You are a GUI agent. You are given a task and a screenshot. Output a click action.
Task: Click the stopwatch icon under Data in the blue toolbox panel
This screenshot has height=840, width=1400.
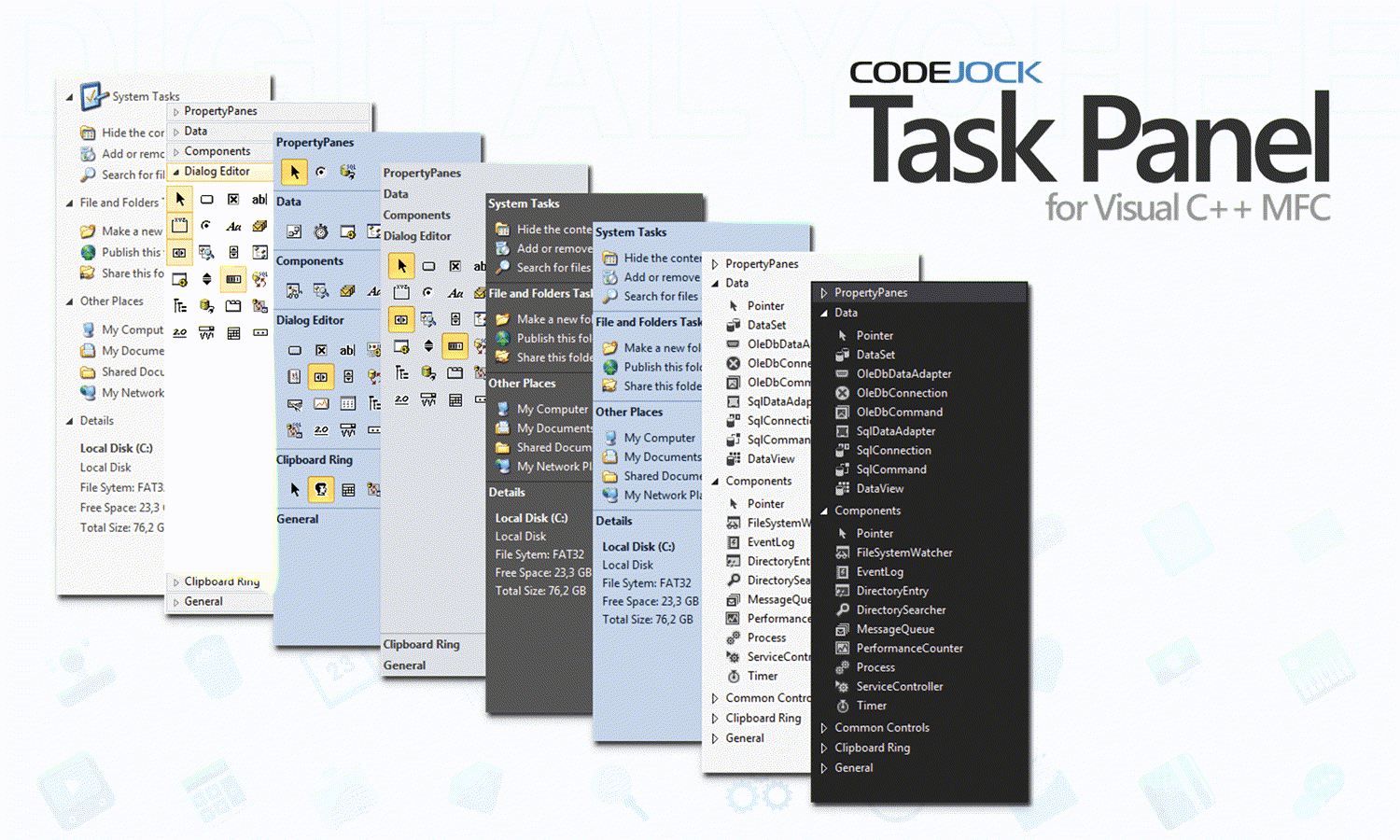click(321, 231)
